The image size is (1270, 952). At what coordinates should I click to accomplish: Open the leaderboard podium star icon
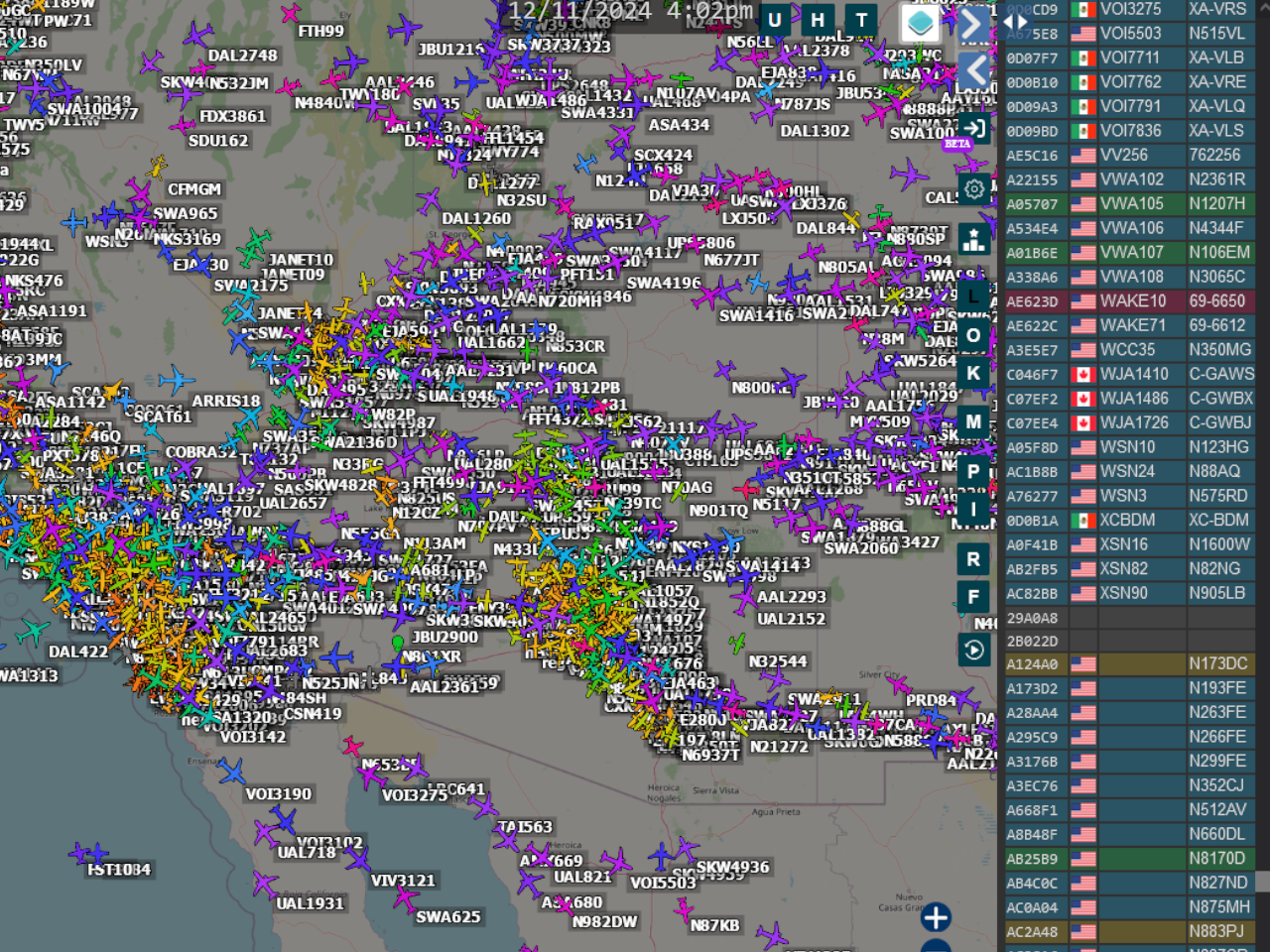pos(974,240)
